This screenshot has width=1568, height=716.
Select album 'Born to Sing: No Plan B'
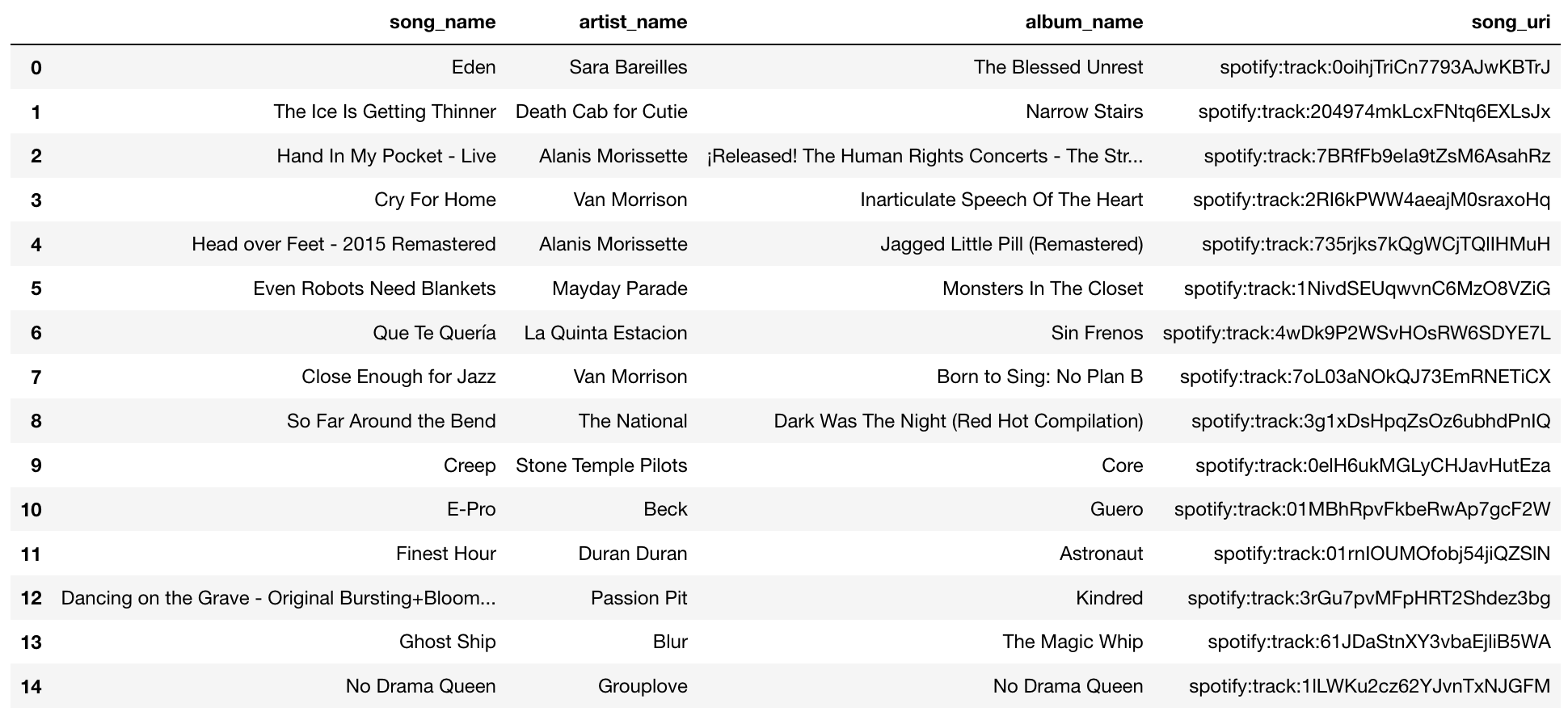click(x=1039, y=377)
